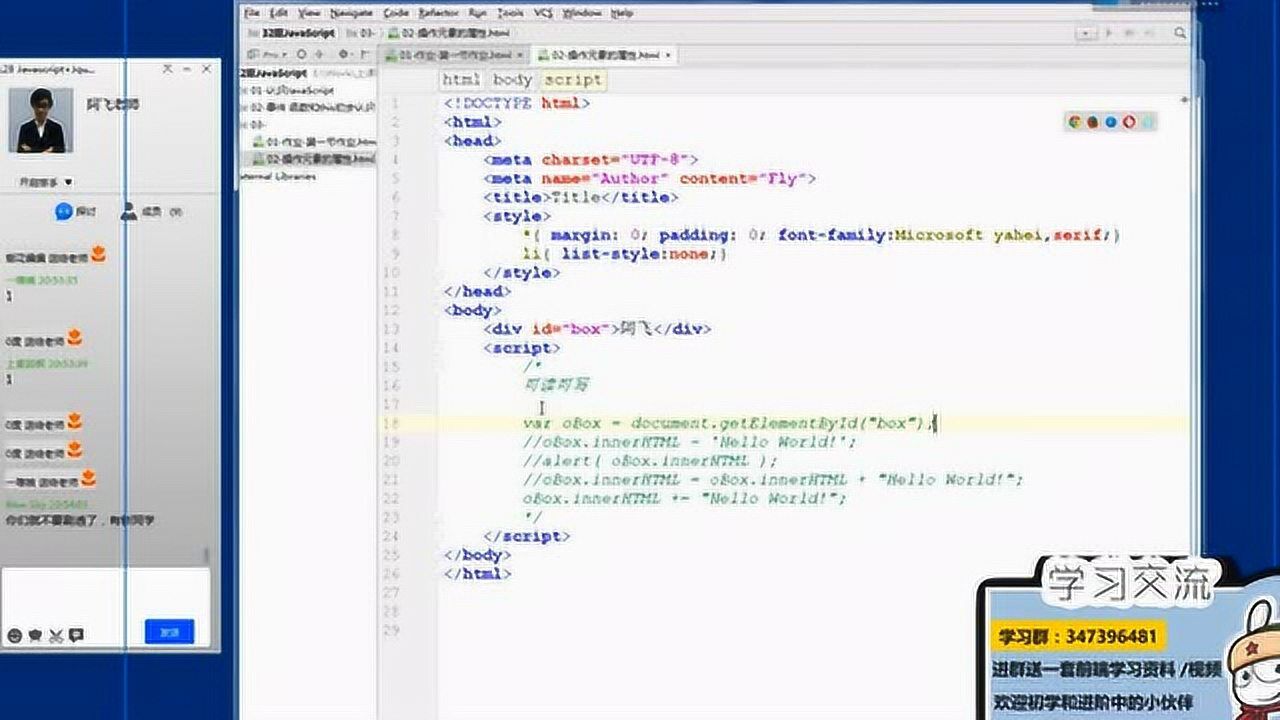Click the pin icon in chat title bar
1280x720 pixels.
(168, 69)
